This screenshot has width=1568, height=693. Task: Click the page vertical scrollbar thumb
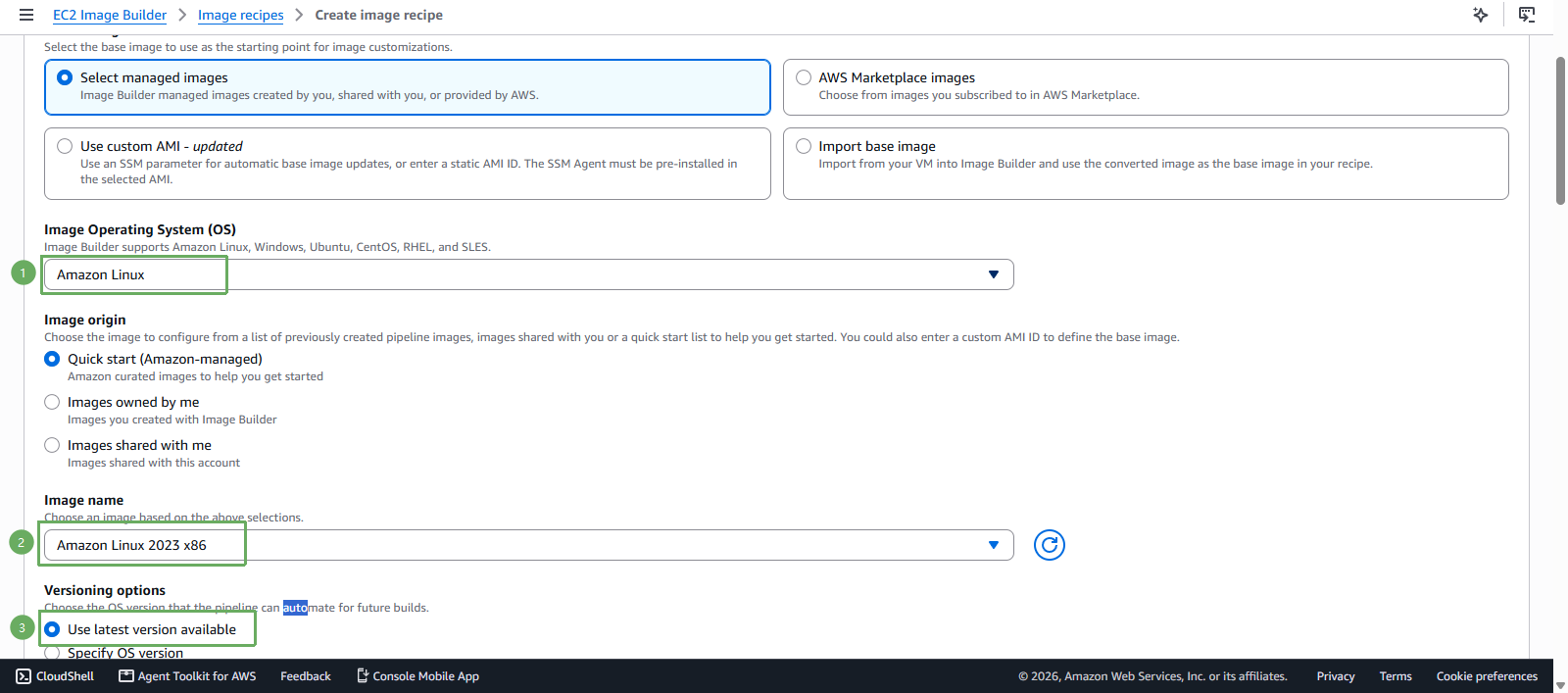click(x=1560, y=130)
